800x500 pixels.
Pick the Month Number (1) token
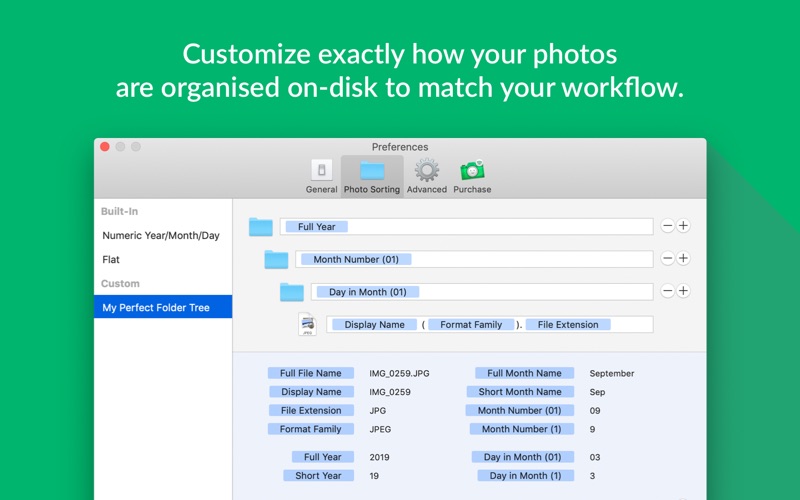click(521, 429)
